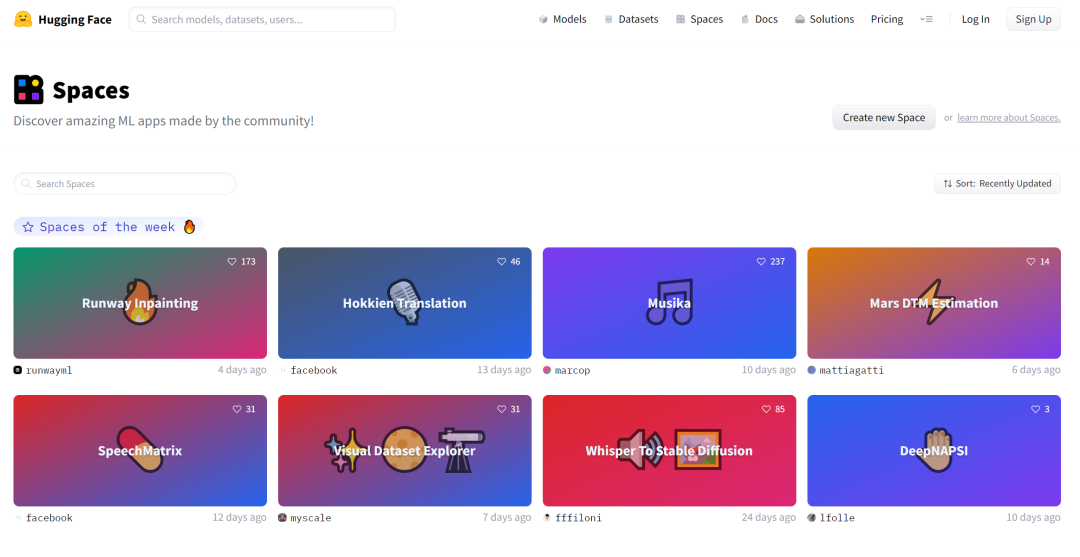
Task: Open Docs from the navigation bar
Action: click(759, 19)
